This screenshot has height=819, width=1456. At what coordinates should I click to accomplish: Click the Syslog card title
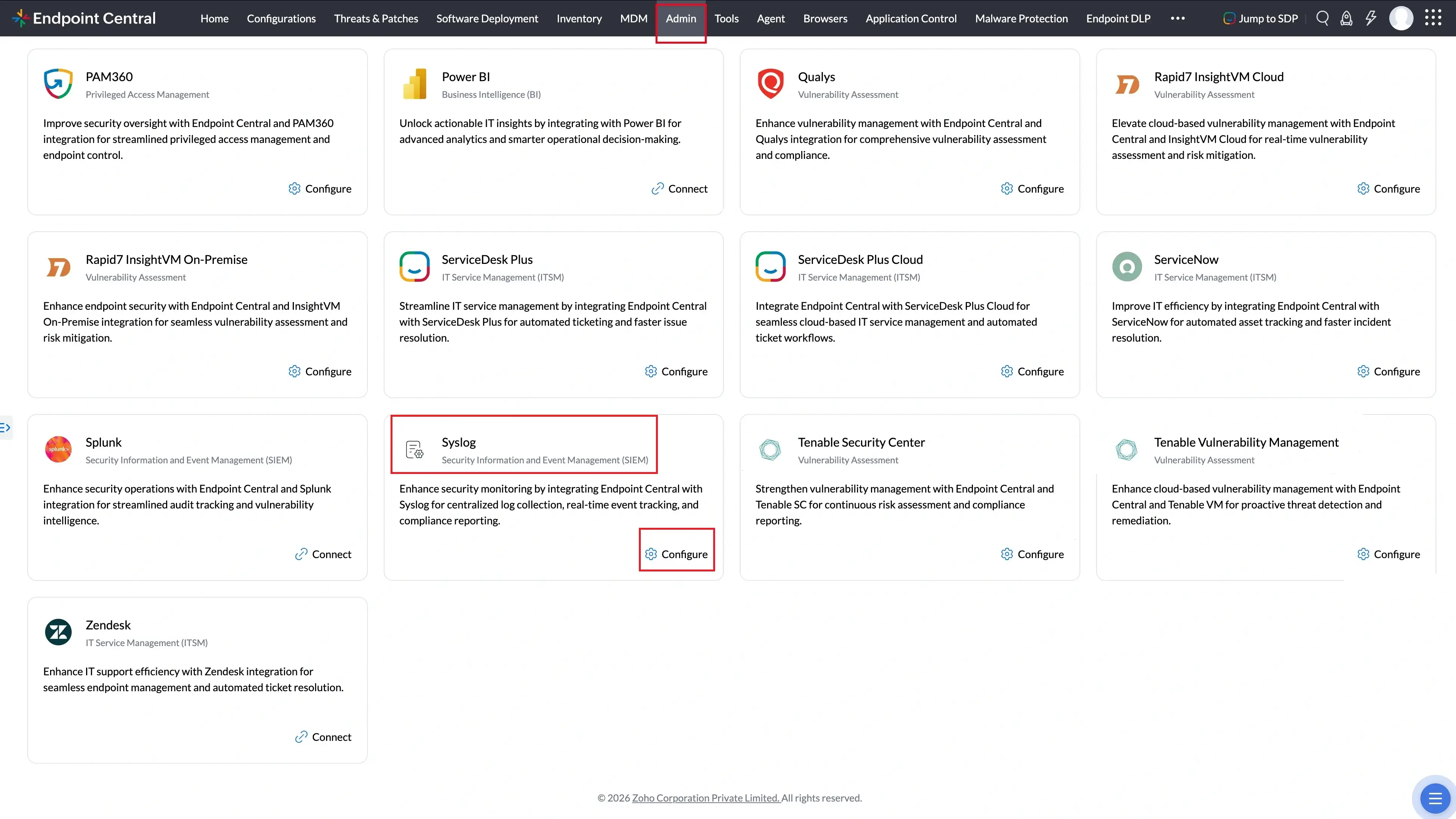[458, 442]
